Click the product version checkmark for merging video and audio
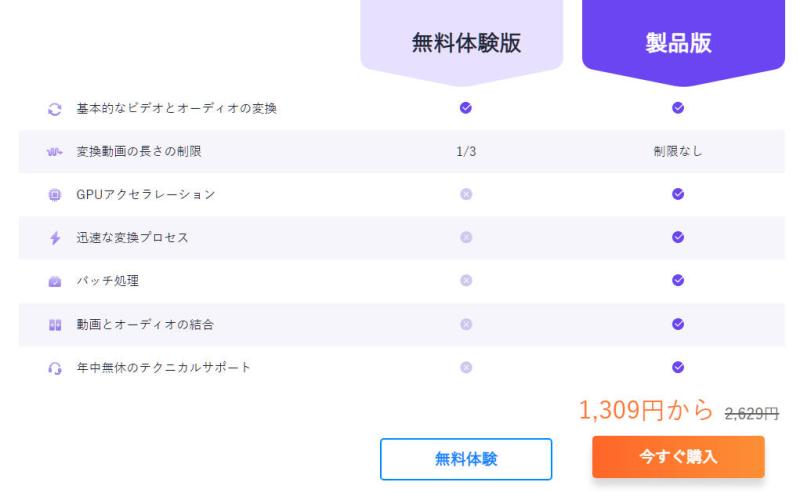The height and width of the screenshot is (493, 800). click(x=678, y=324)
